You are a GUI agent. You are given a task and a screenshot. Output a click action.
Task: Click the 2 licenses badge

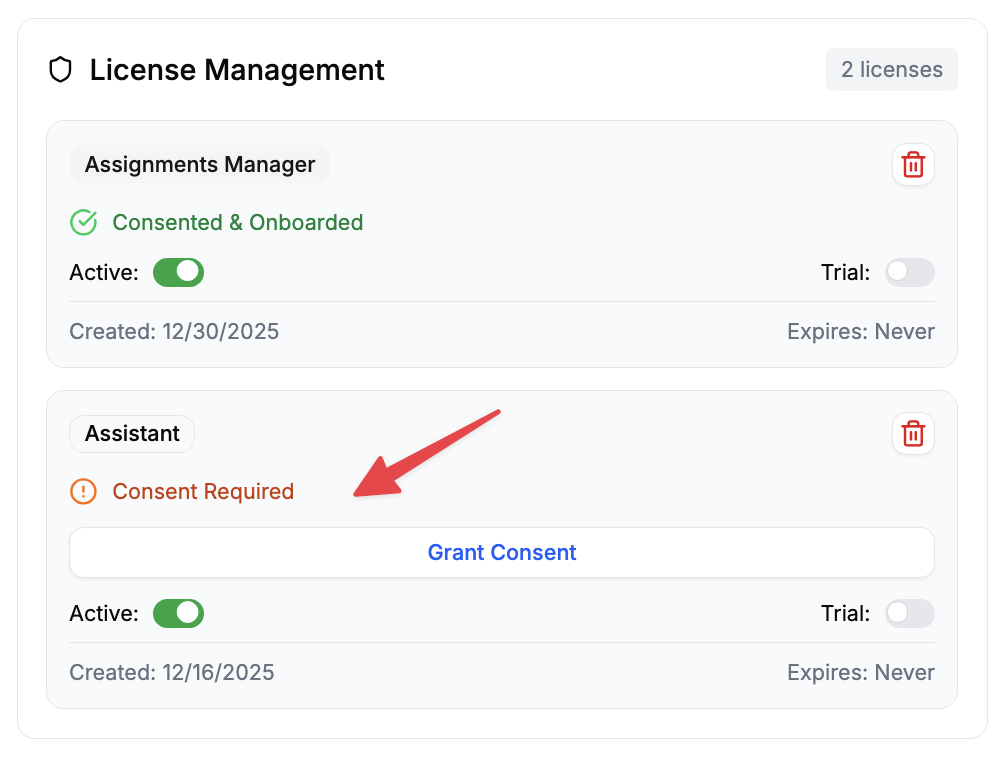click(891, 69)
